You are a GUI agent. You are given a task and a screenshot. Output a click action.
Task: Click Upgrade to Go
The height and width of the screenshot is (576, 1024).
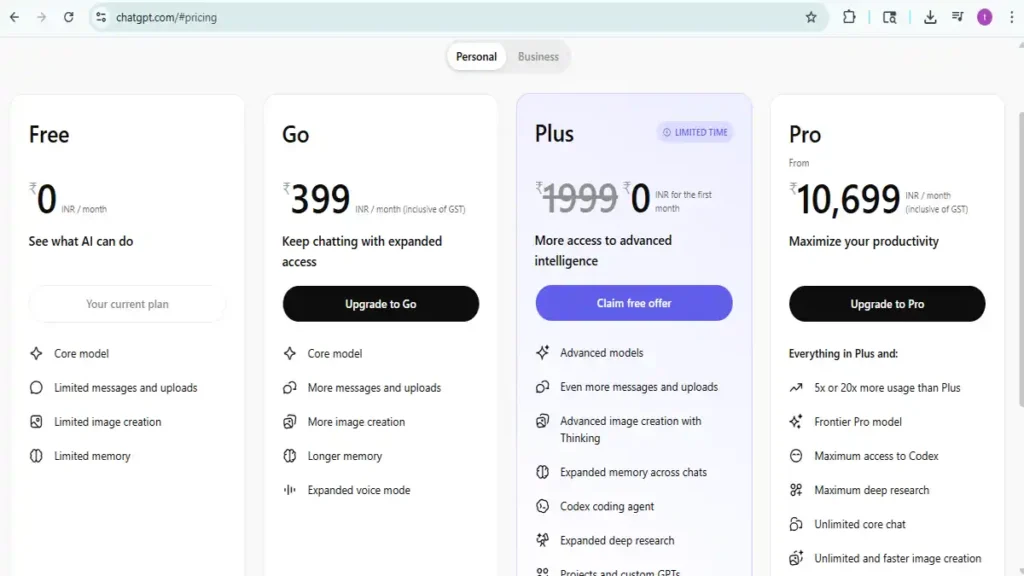pos(380,303)
